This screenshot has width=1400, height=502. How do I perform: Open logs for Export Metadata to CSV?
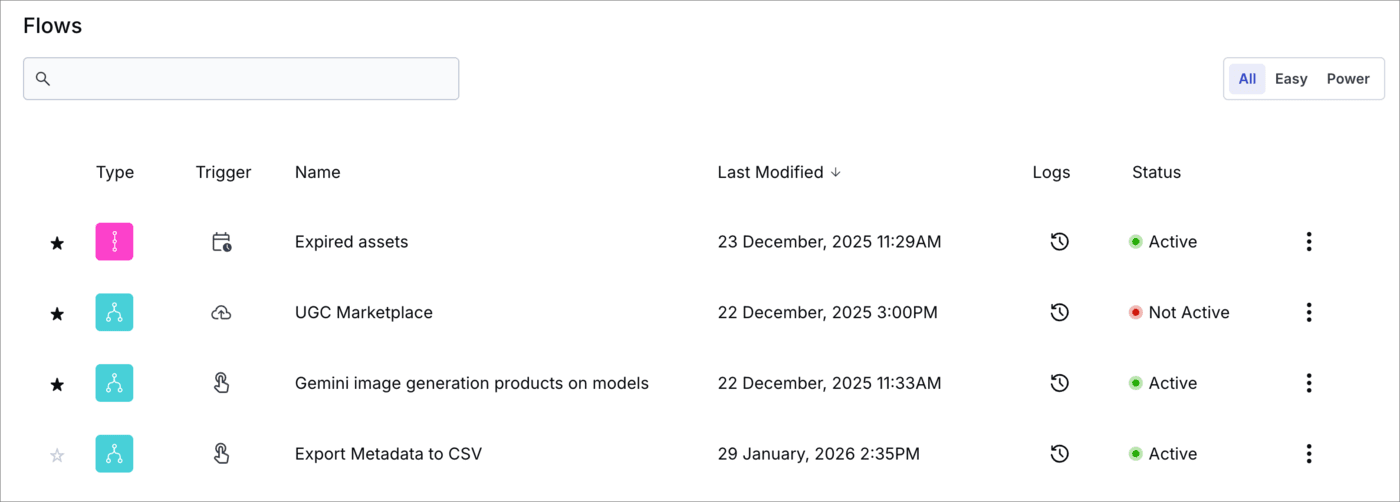click(1060, 454)
